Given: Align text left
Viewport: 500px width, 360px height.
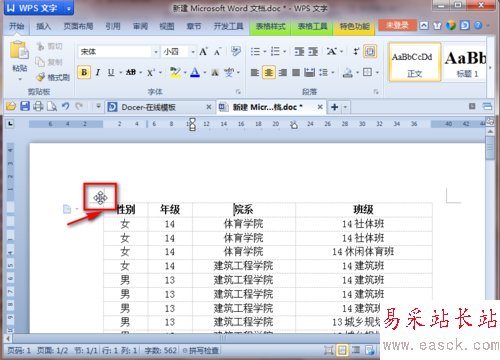Looking at the screenshot, I should [255, 72].
